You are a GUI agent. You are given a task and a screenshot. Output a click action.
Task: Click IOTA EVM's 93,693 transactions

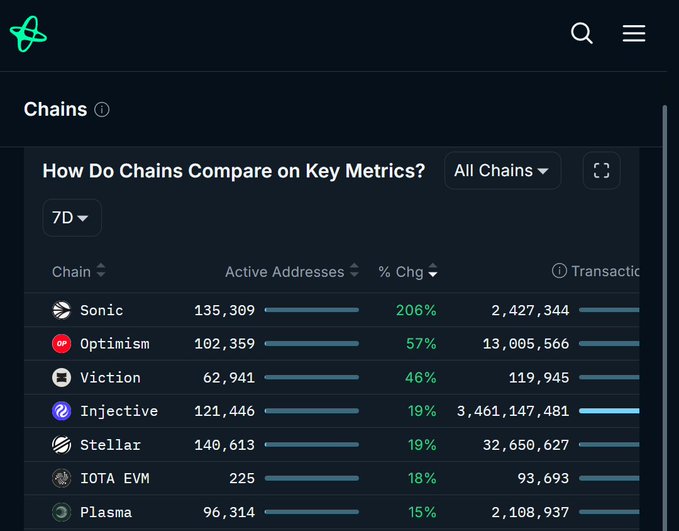(x=543, y=479)
